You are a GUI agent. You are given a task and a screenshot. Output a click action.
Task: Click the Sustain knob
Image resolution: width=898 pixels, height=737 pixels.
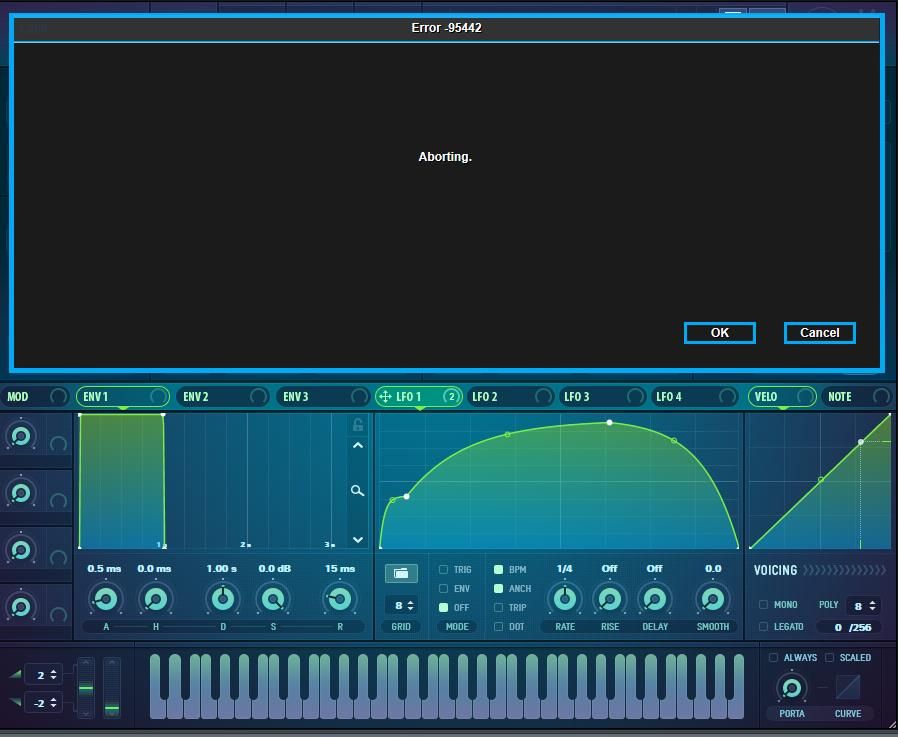273,599
